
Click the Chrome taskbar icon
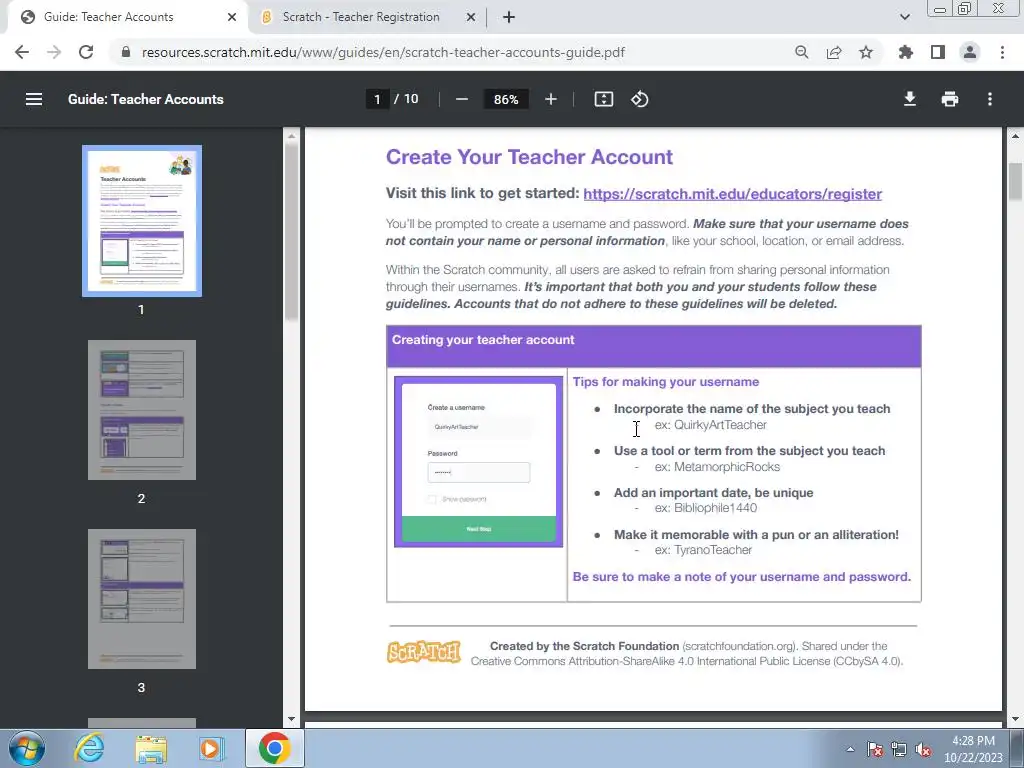pyautogui.click(x=274, y=748)
